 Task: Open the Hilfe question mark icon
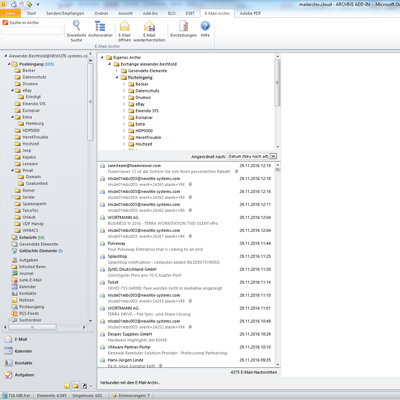tap(205, 29)
